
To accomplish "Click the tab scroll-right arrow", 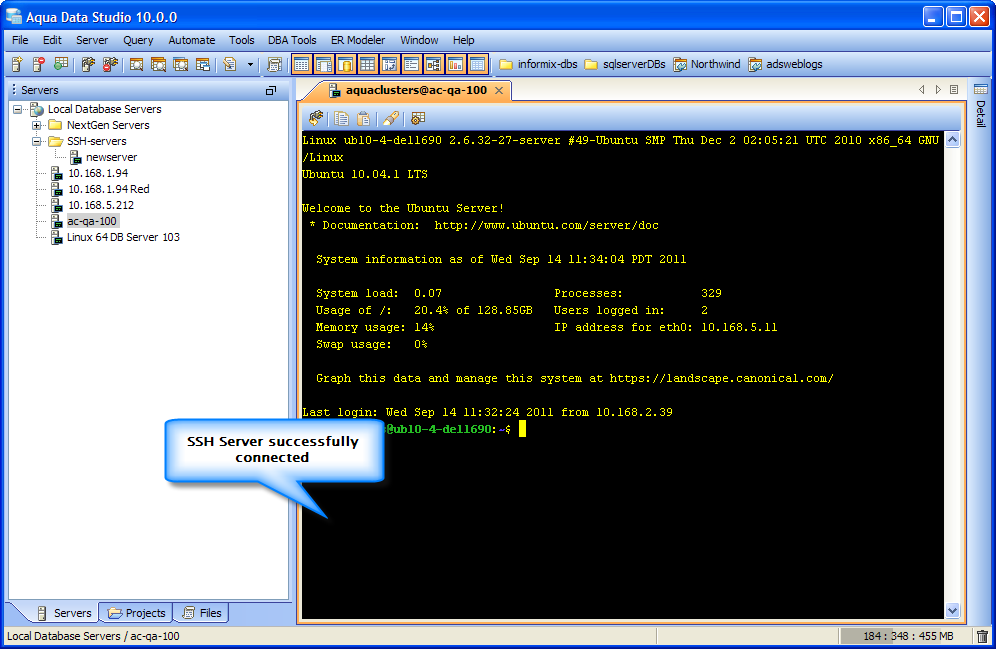I will (x=938, y=90).
